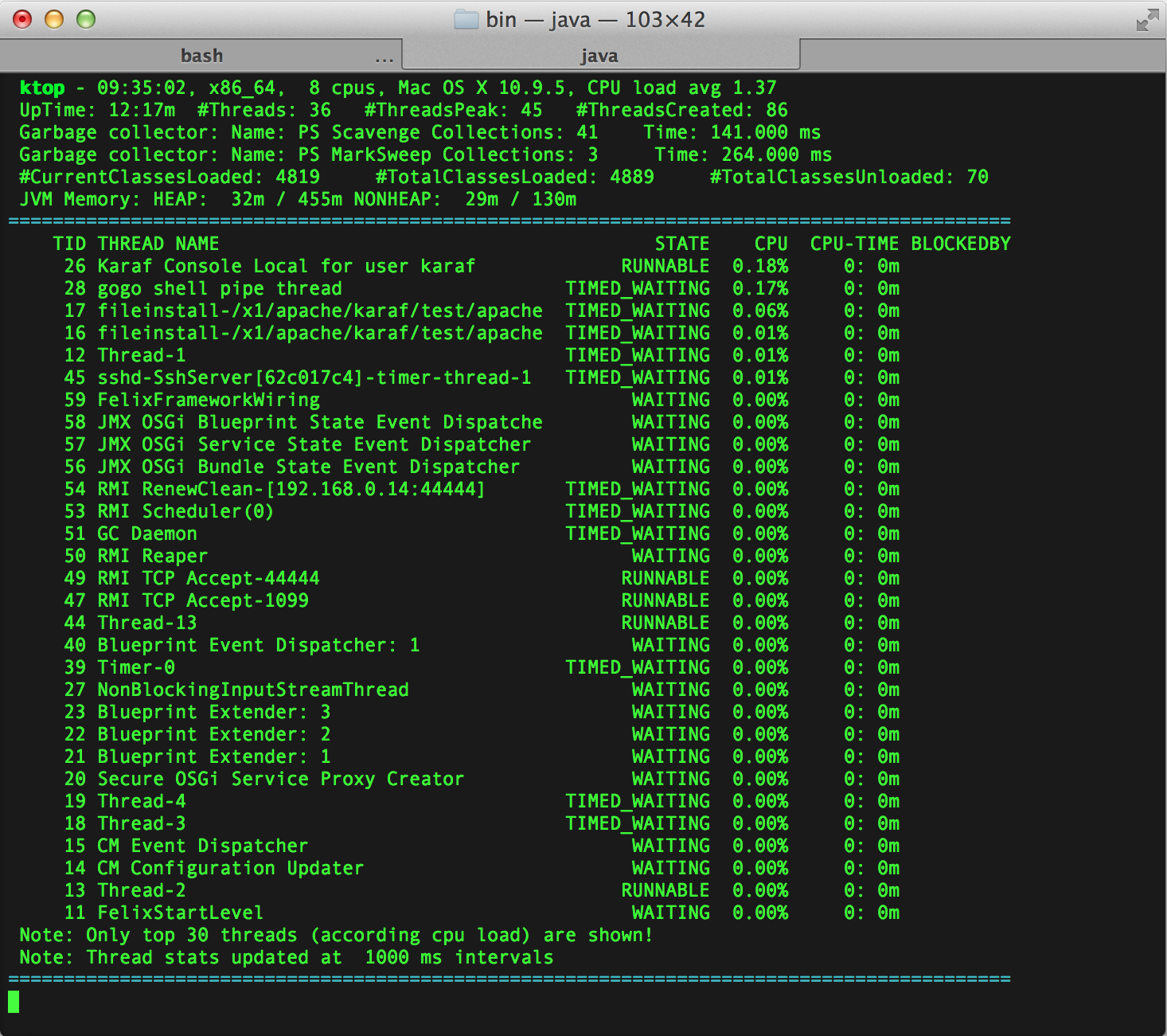Click the green terminal cursor block
The height and width of the screenshot is (1036, 1167).
[14, 1002]
